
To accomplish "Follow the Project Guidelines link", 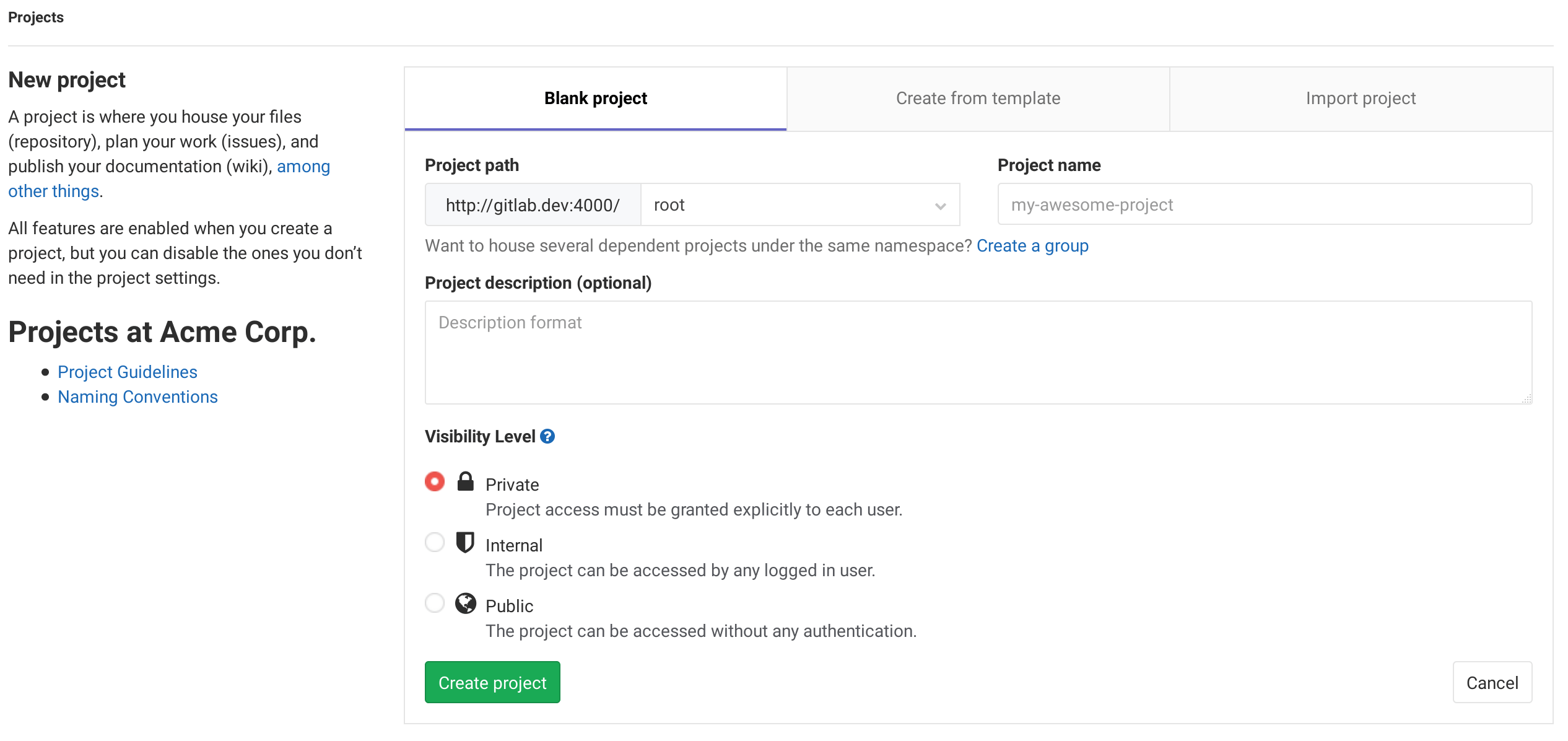I will coord(127,372).
